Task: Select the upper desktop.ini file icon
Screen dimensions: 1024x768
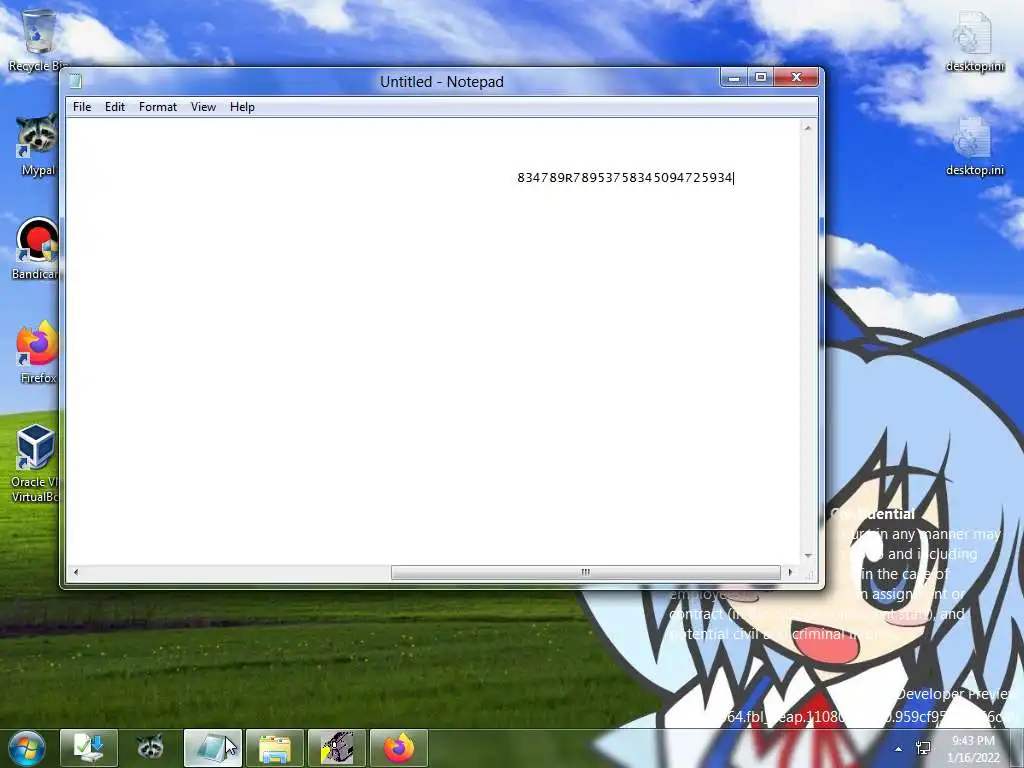Action: pyautogui.click(x=974, y=40)
